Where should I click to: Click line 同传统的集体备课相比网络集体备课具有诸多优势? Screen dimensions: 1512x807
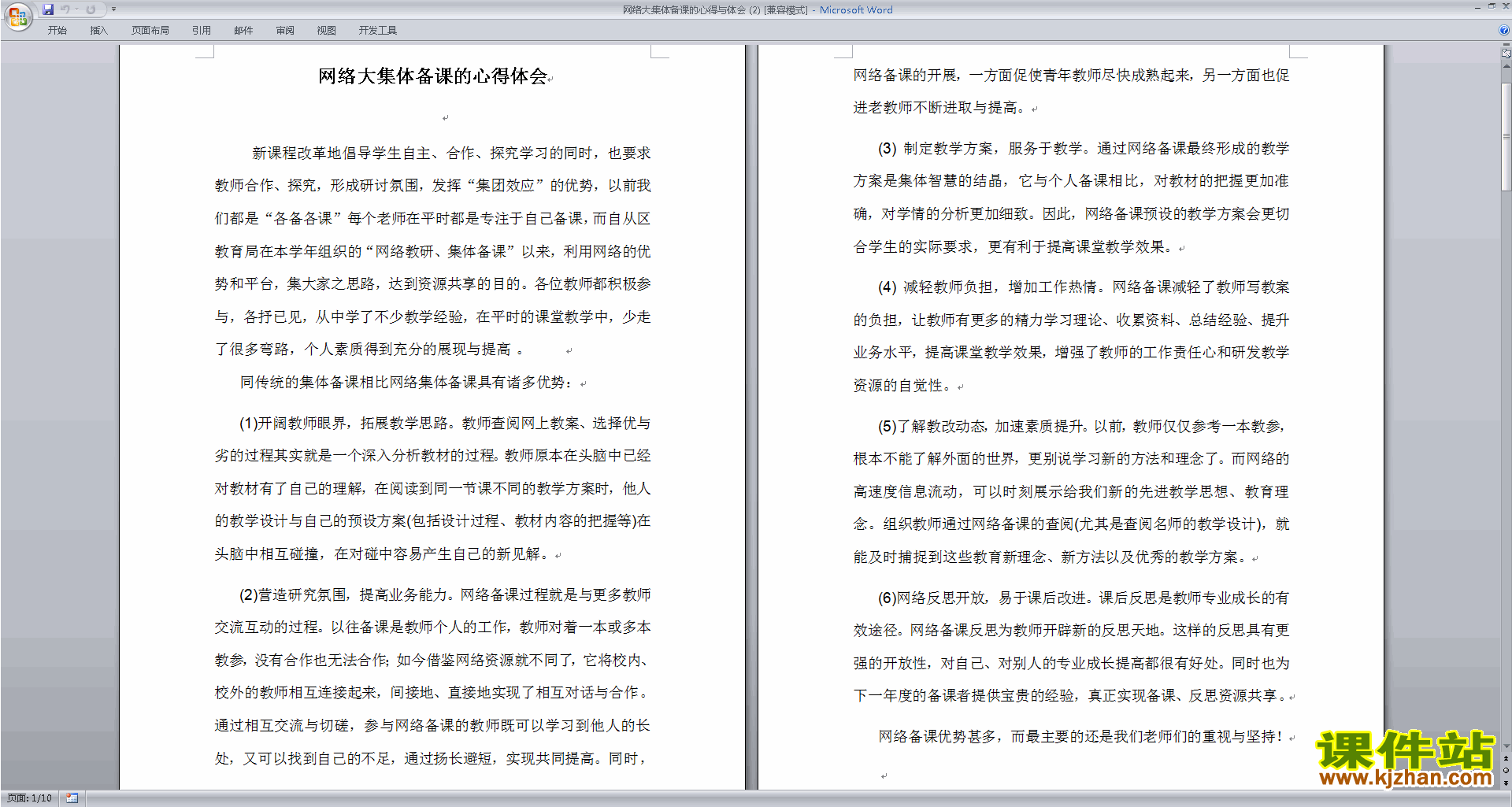coord(407,383)
